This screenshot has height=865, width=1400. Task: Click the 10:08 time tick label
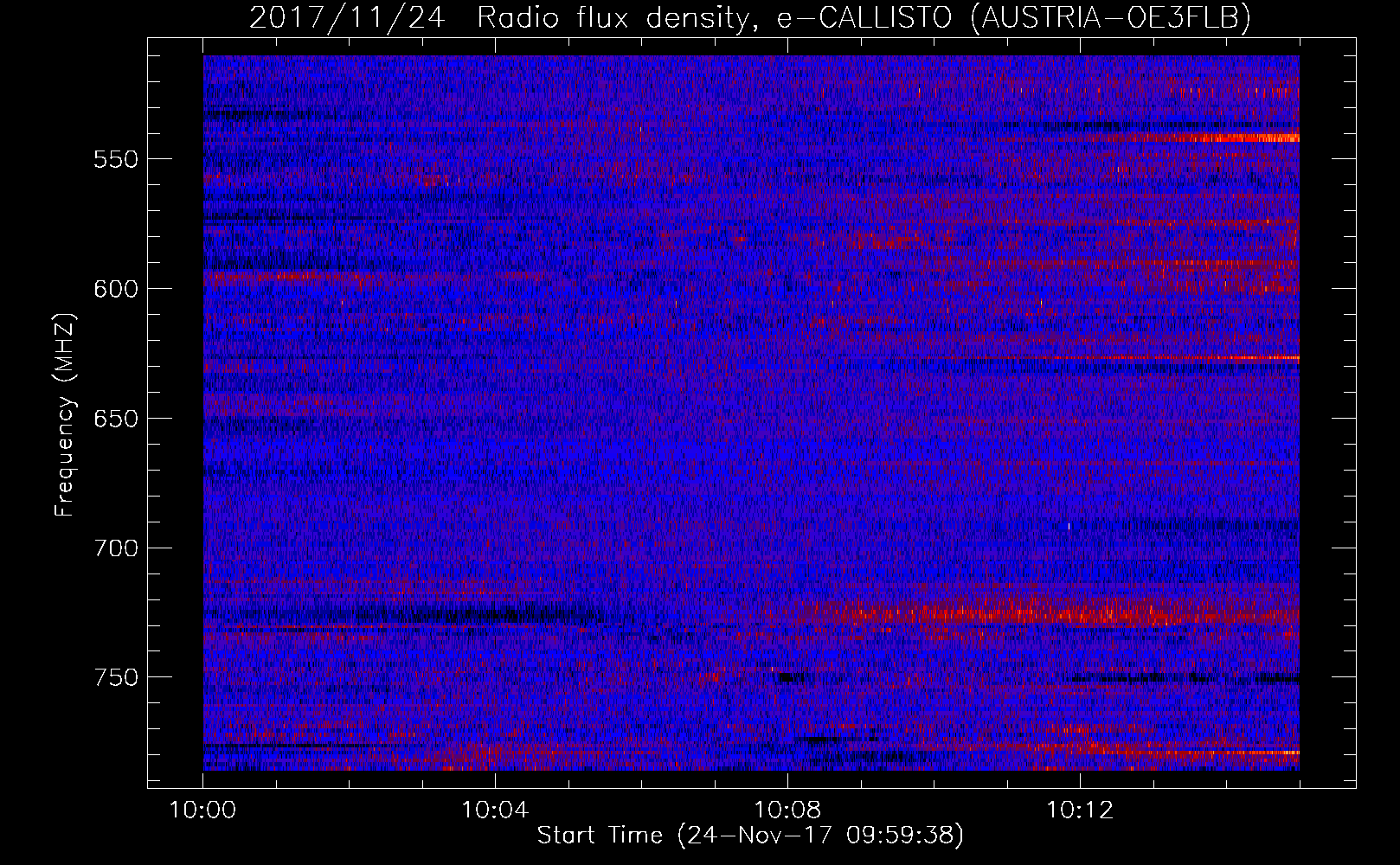click(x=787, y=811)
